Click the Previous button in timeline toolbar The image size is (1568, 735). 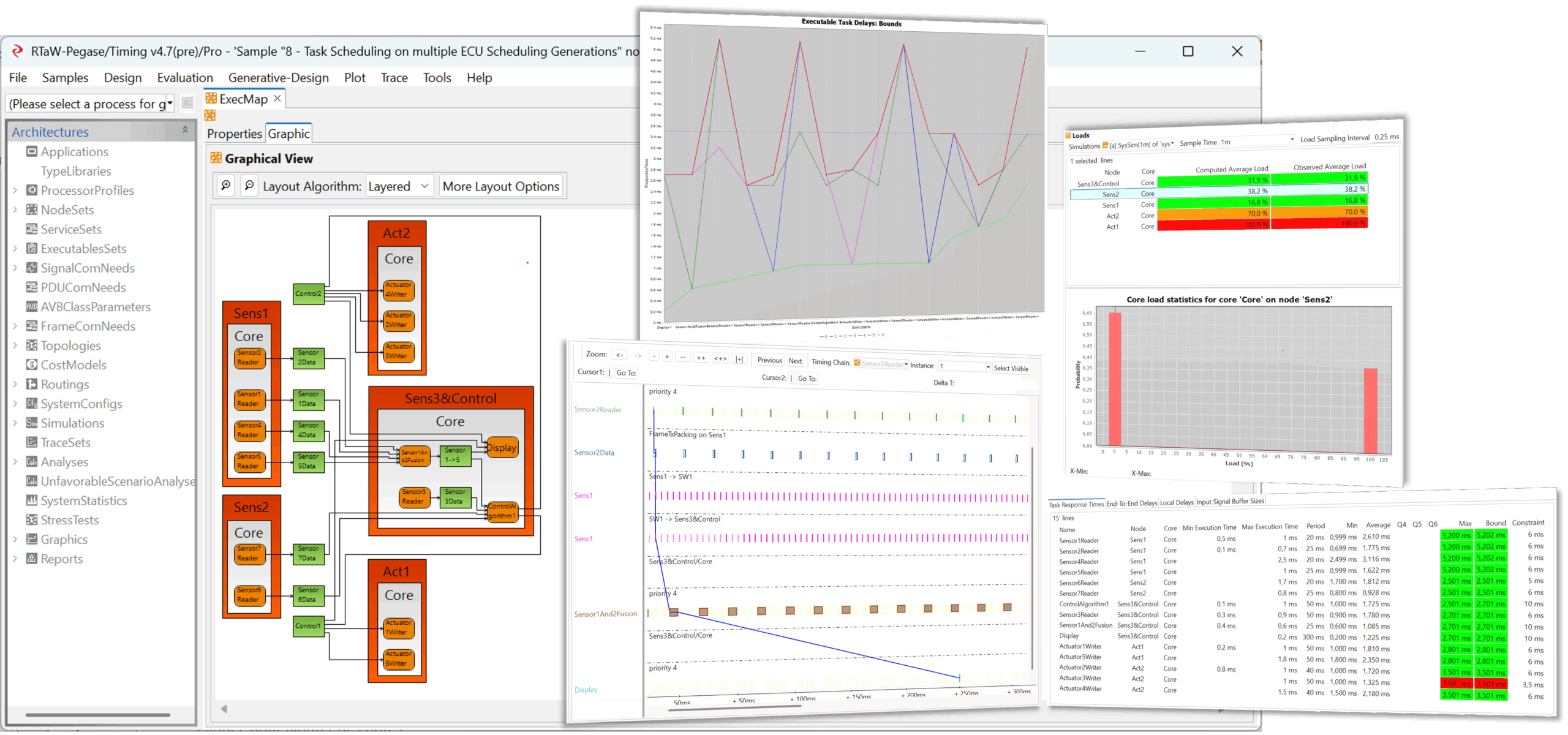click(x=769, y=360)
